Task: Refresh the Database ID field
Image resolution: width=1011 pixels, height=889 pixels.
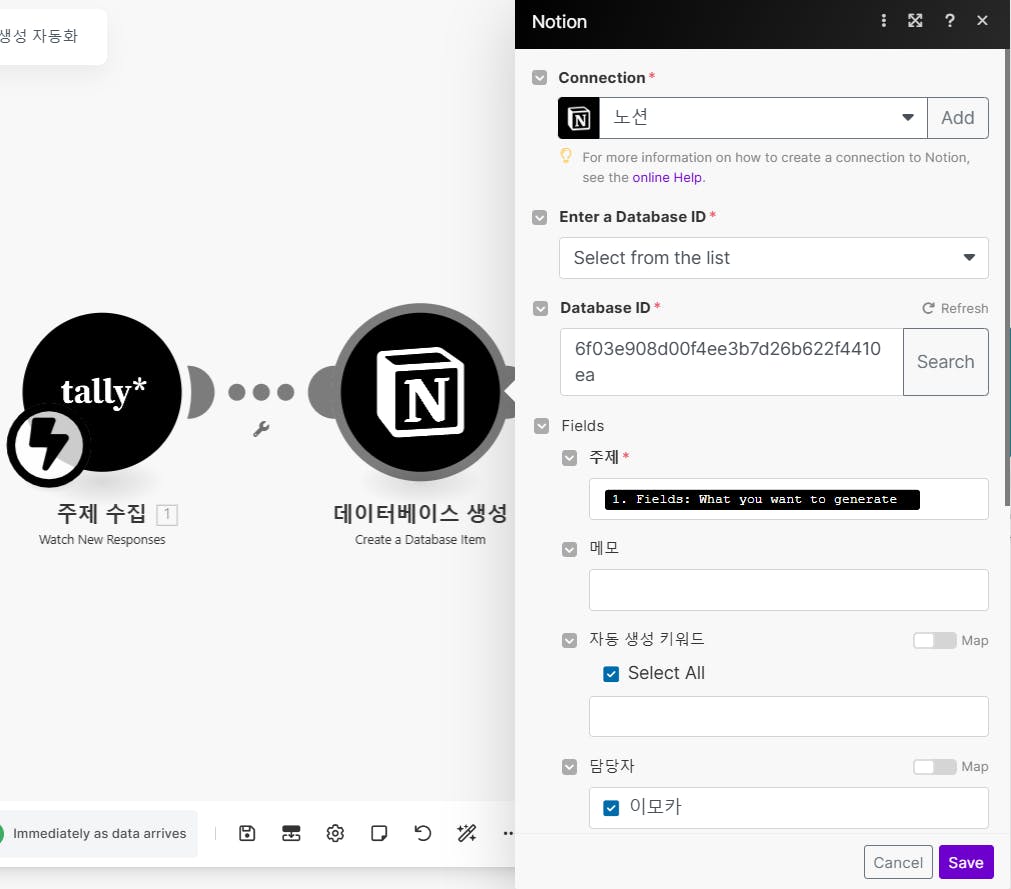Action: pos(955,308)
